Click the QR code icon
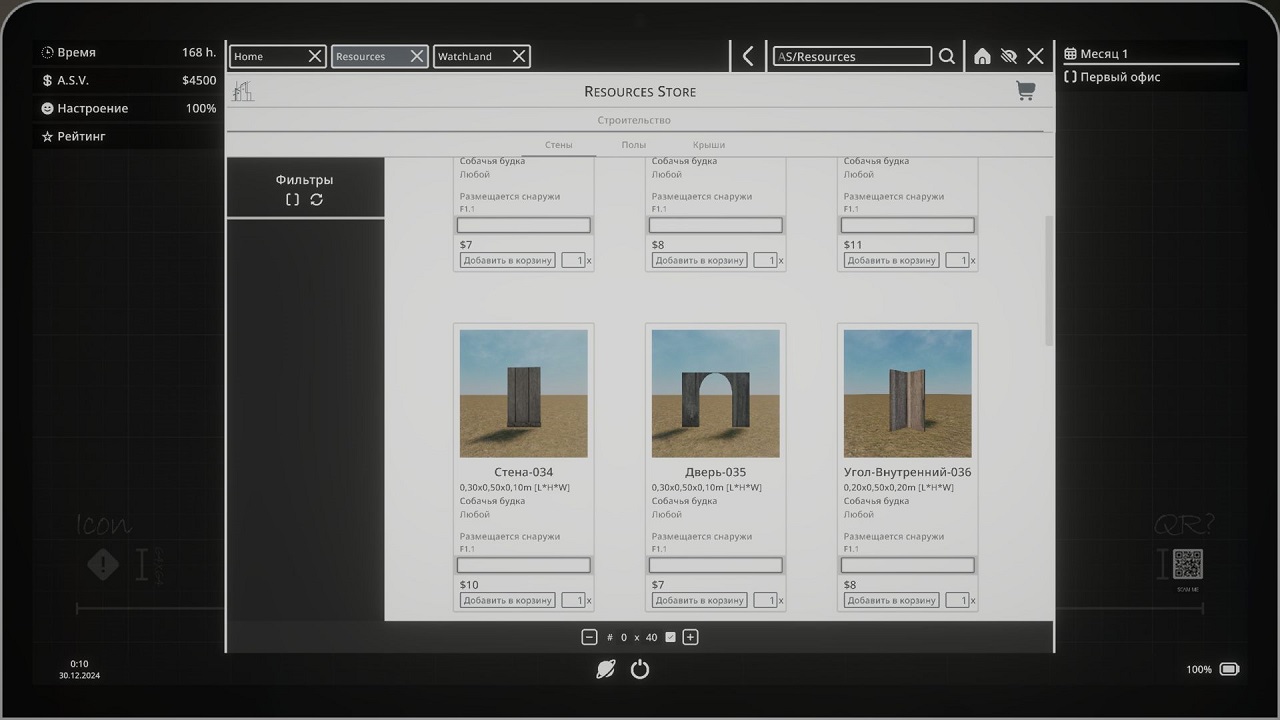Image resolution: width=1280 pixels, height=720 pixels. [1187, 564]
